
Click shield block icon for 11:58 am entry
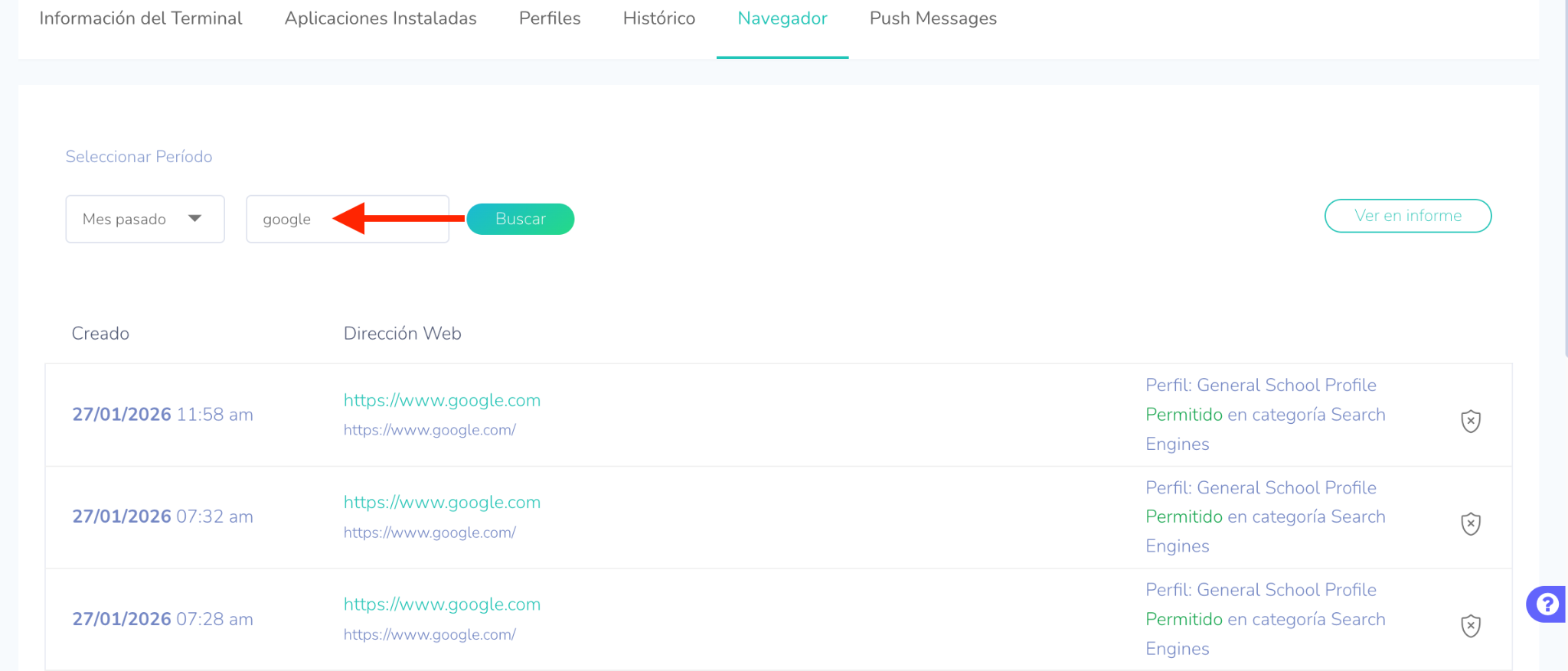click(1470, 421)
